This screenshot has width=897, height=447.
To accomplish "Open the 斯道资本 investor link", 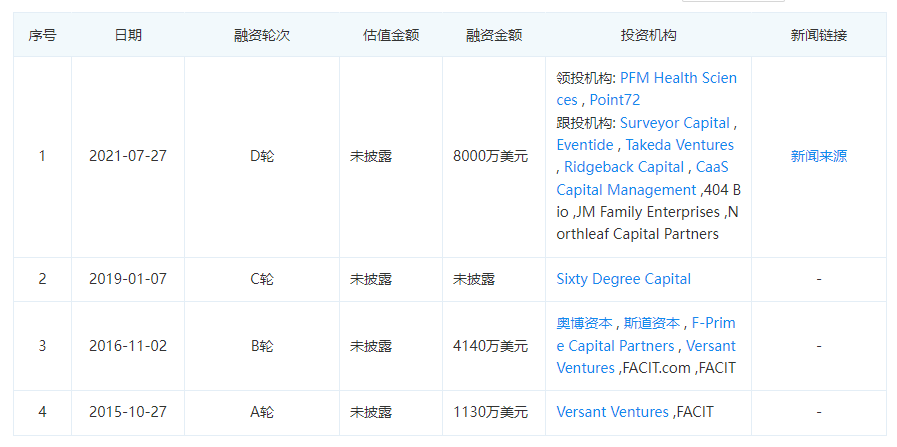I will [652, 323].
